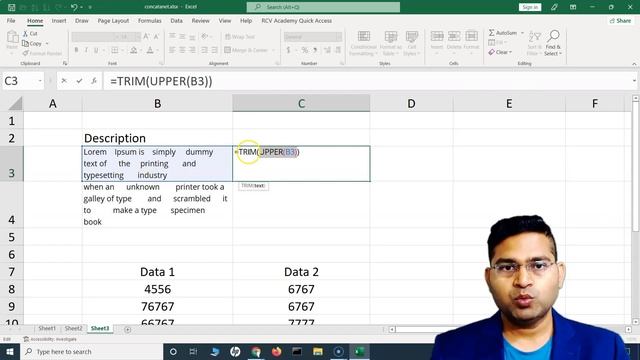Open Cell Styles gallery

click(x=412, y=43)
